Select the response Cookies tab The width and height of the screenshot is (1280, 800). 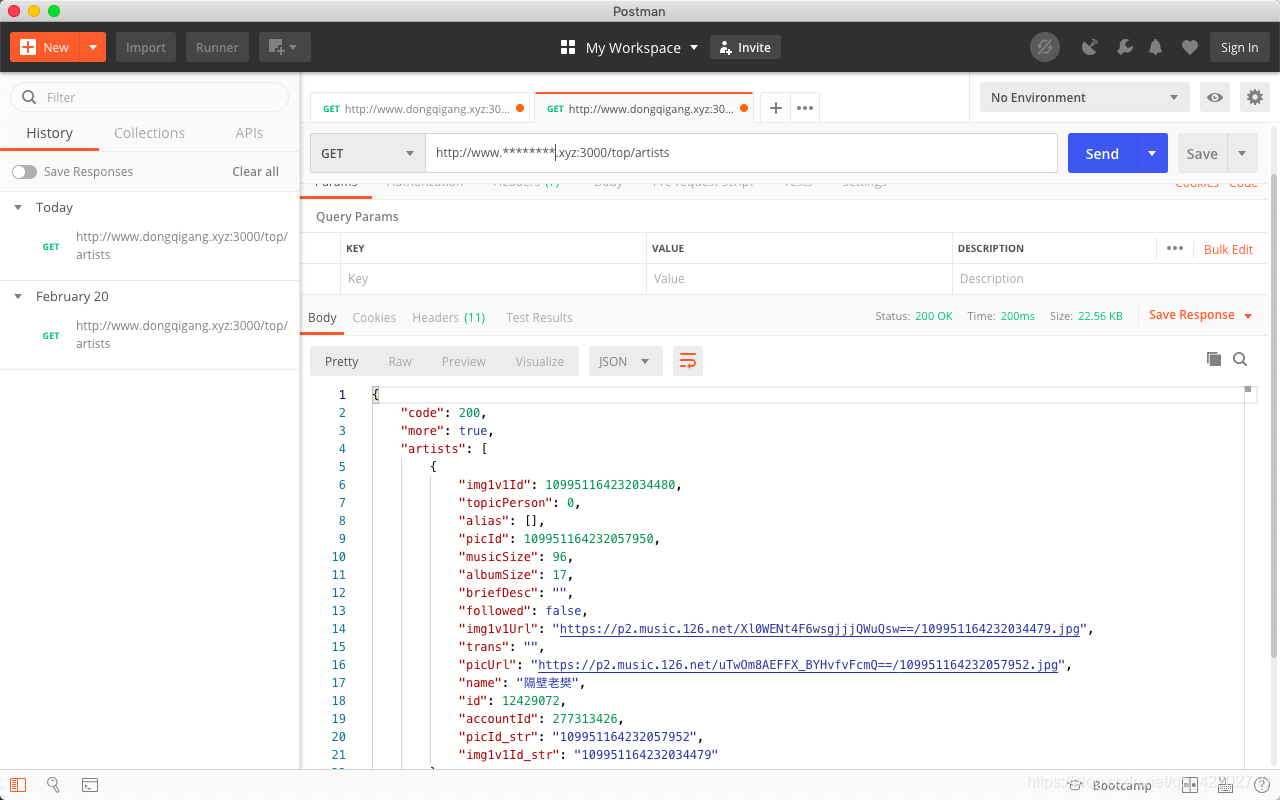click(374, 317)
